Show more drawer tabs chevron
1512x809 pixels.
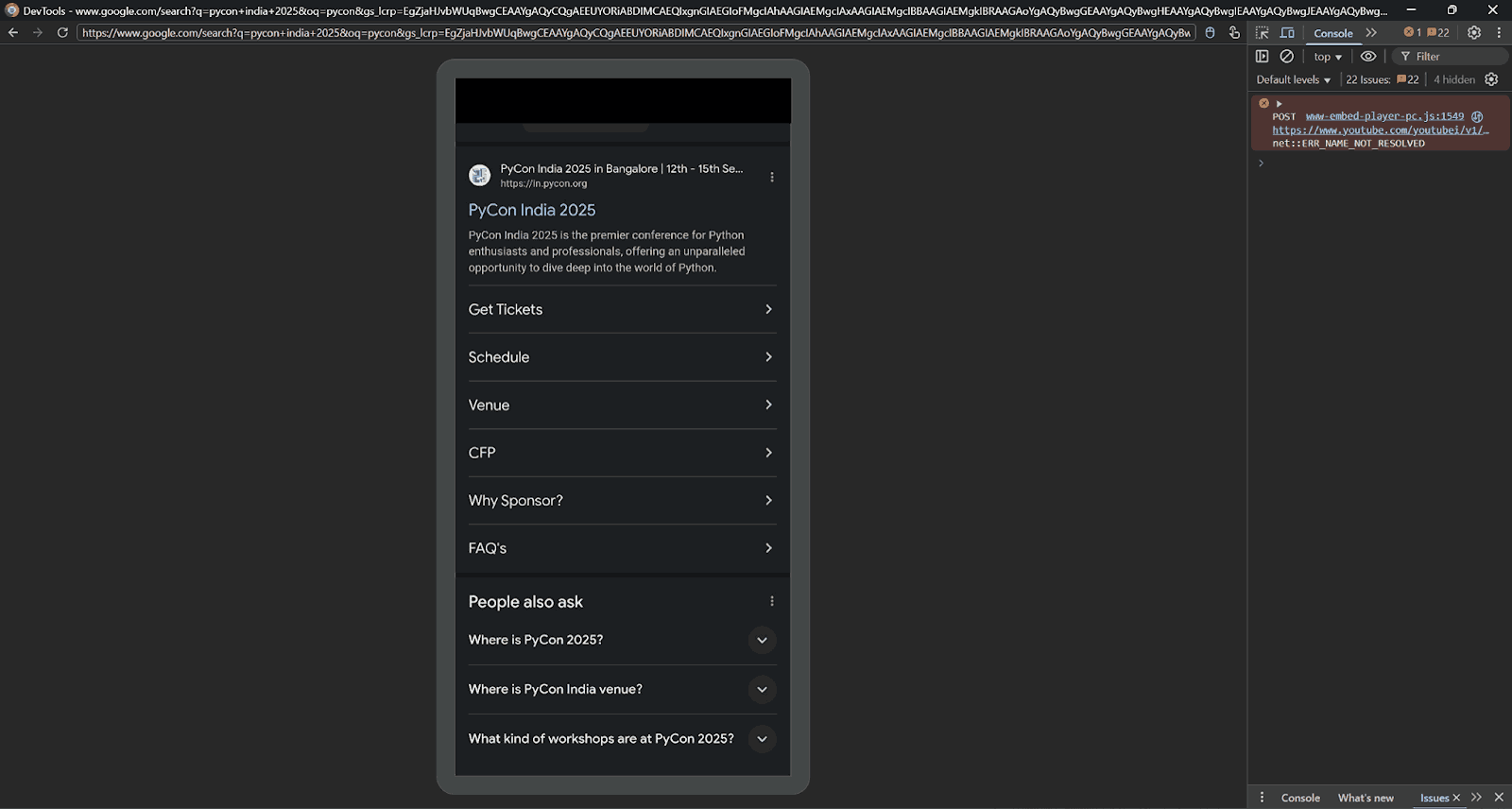point(1477,798)
